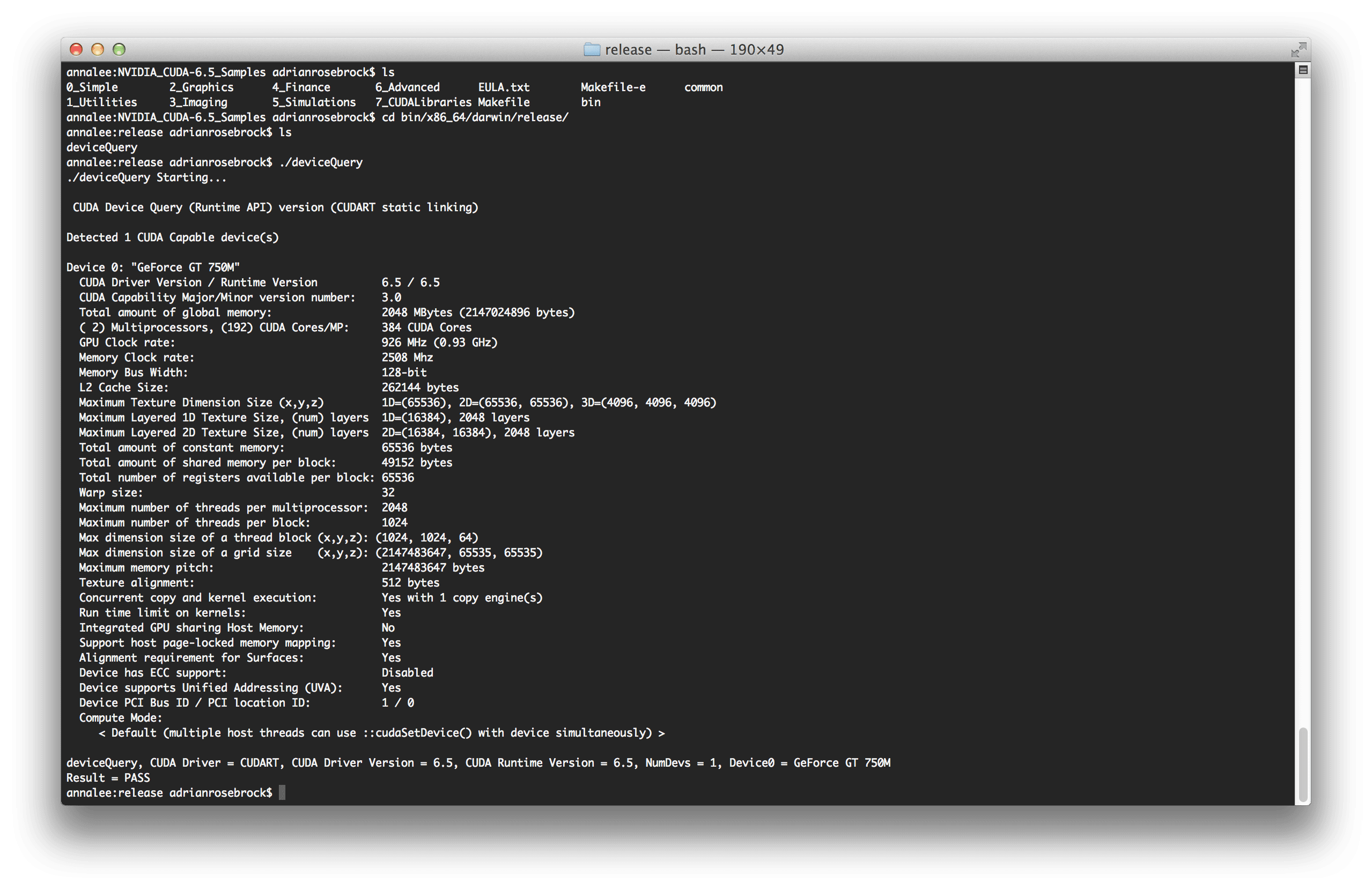Click the red close window button

point(76,49)
